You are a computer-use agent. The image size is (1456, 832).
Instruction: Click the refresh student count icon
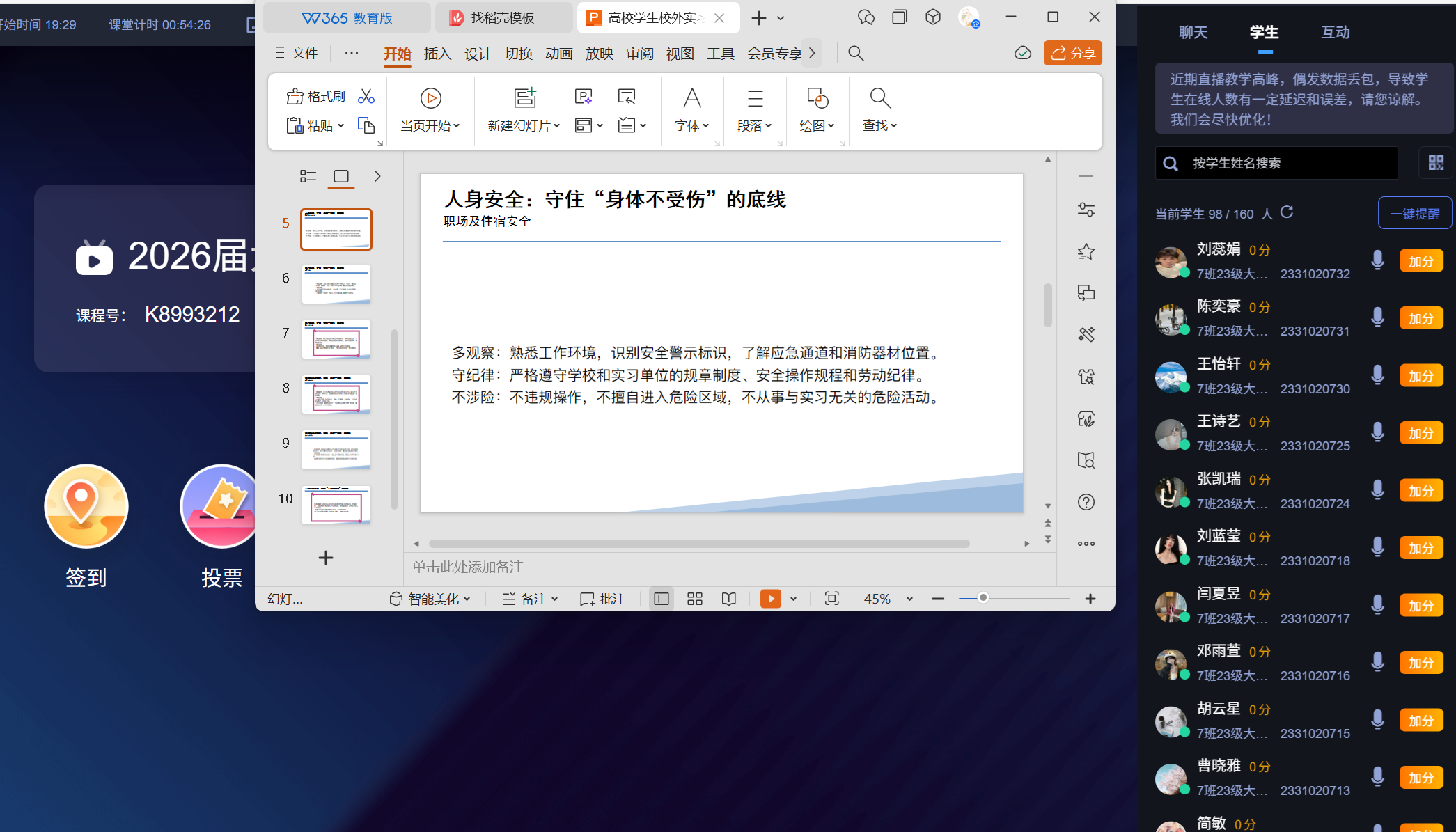point(1287,212)
